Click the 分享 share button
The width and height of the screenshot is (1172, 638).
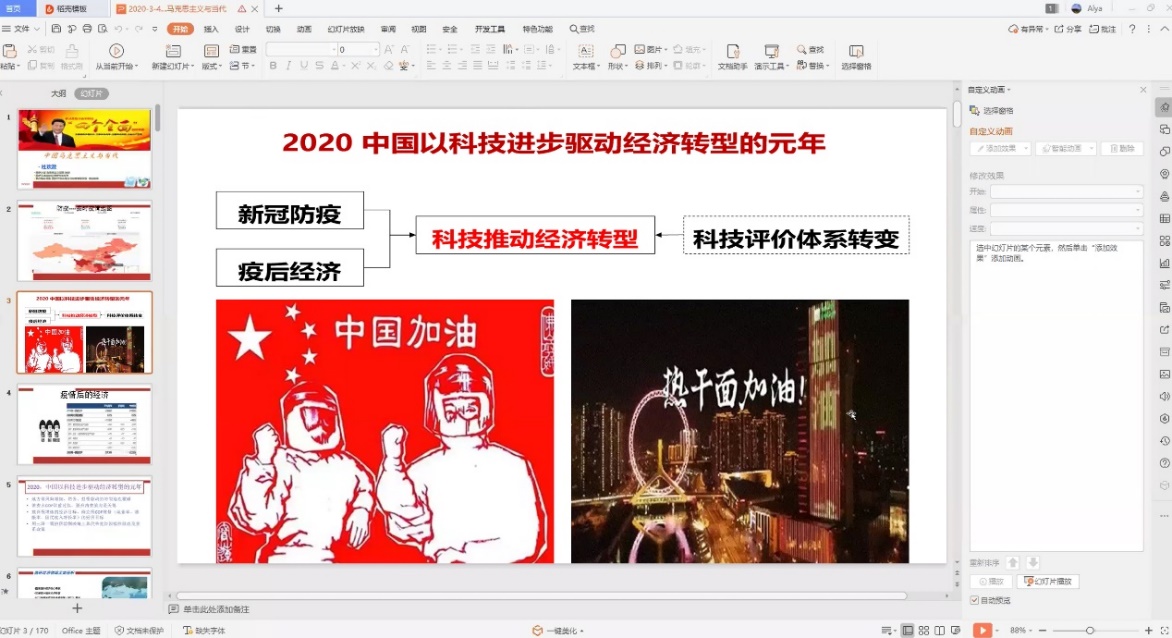tap(1068, 29)
